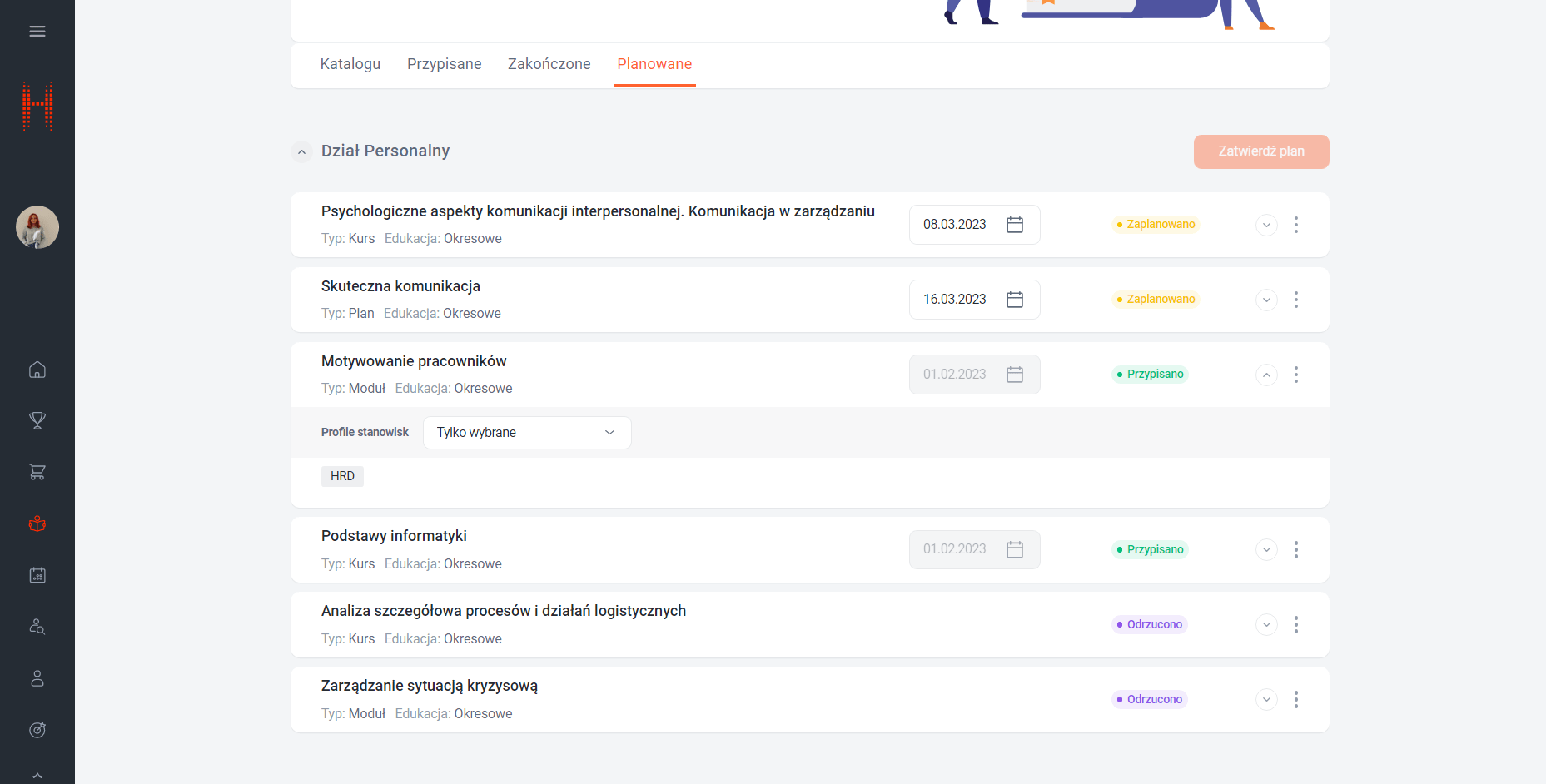
Task: Click the user search icon in sidebar
Action: coord(37,627)
